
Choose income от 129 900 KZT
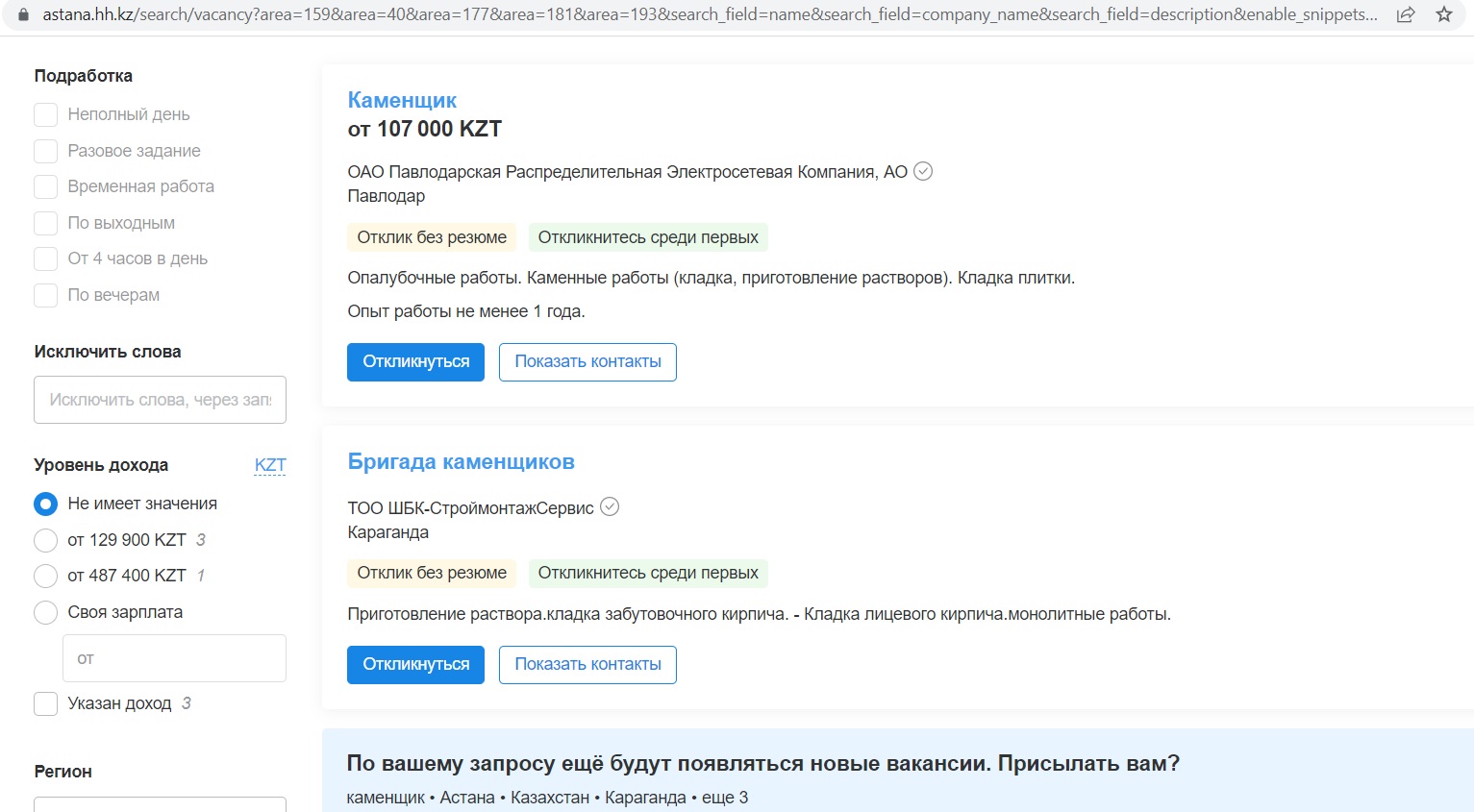(x=46, y=540)
